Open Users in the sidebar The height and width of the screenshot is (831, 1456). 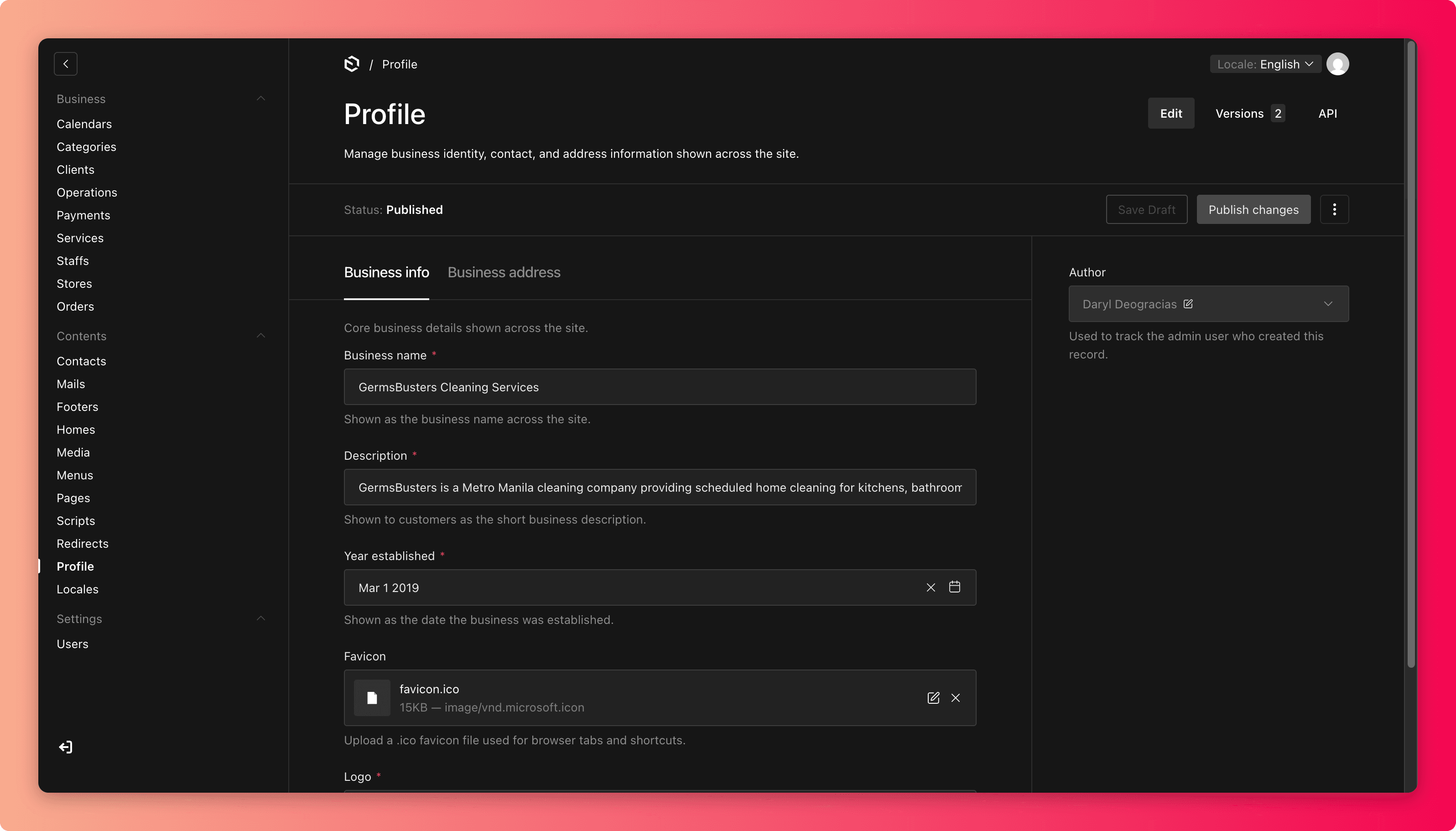coord(73,644)
